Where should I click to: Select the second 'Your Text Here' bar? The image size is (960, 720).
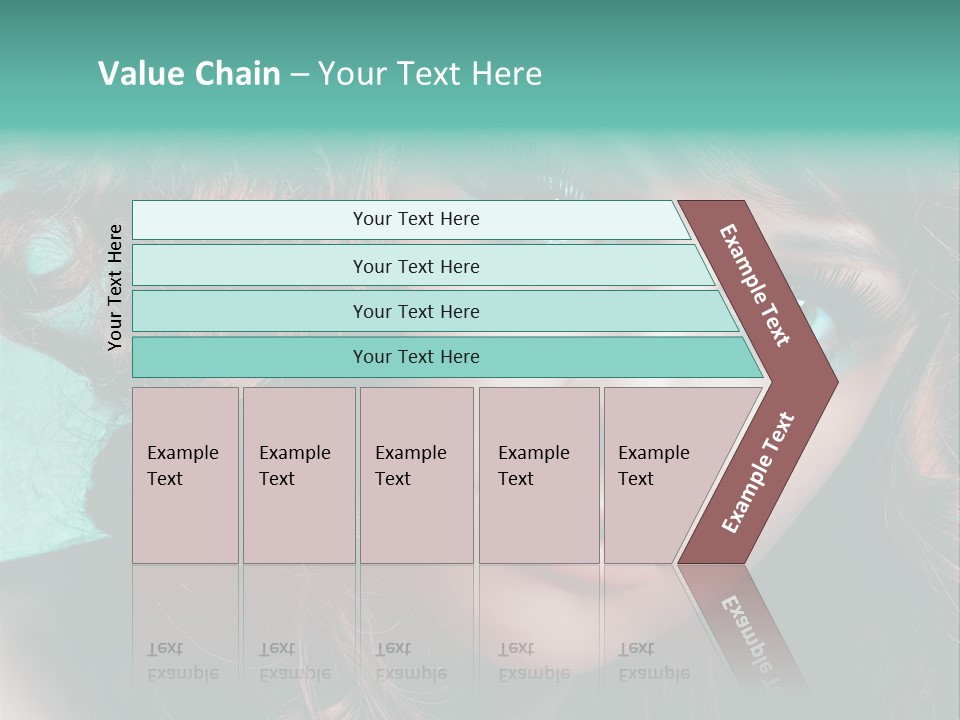[424, 265]
